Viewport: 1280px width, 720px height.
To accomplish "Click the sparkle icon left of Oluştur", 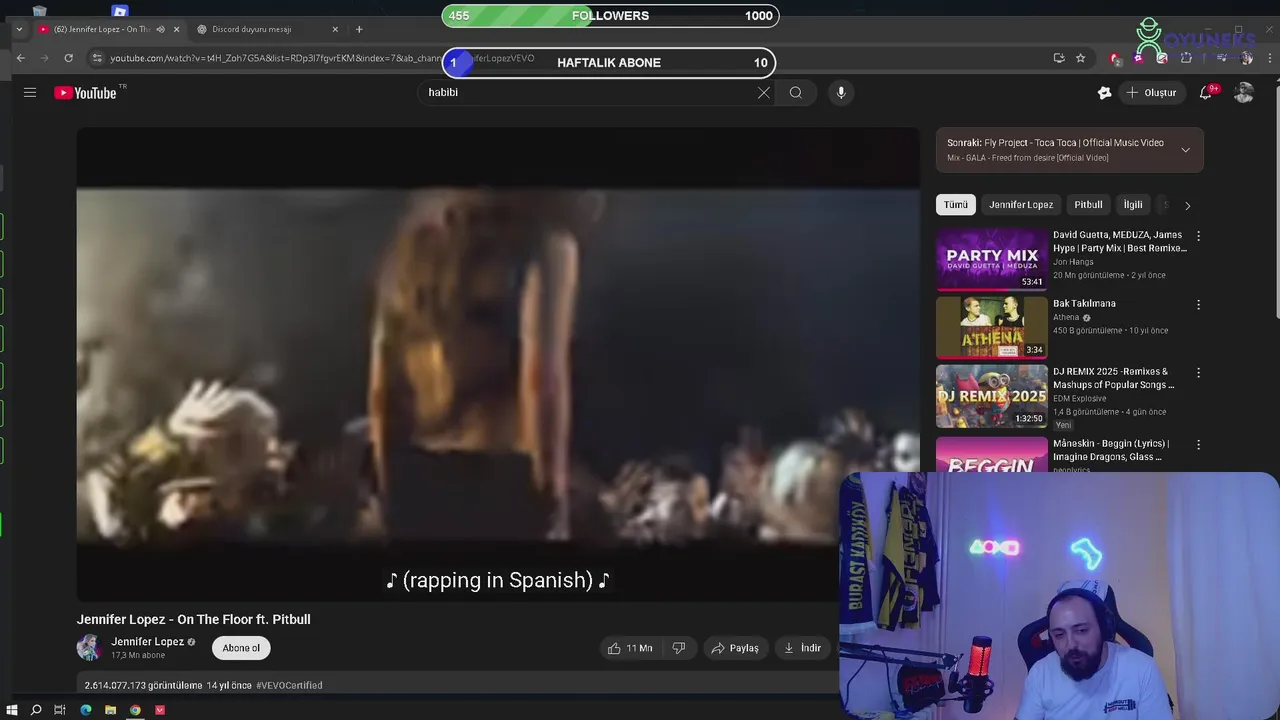I will point(1104,92).
